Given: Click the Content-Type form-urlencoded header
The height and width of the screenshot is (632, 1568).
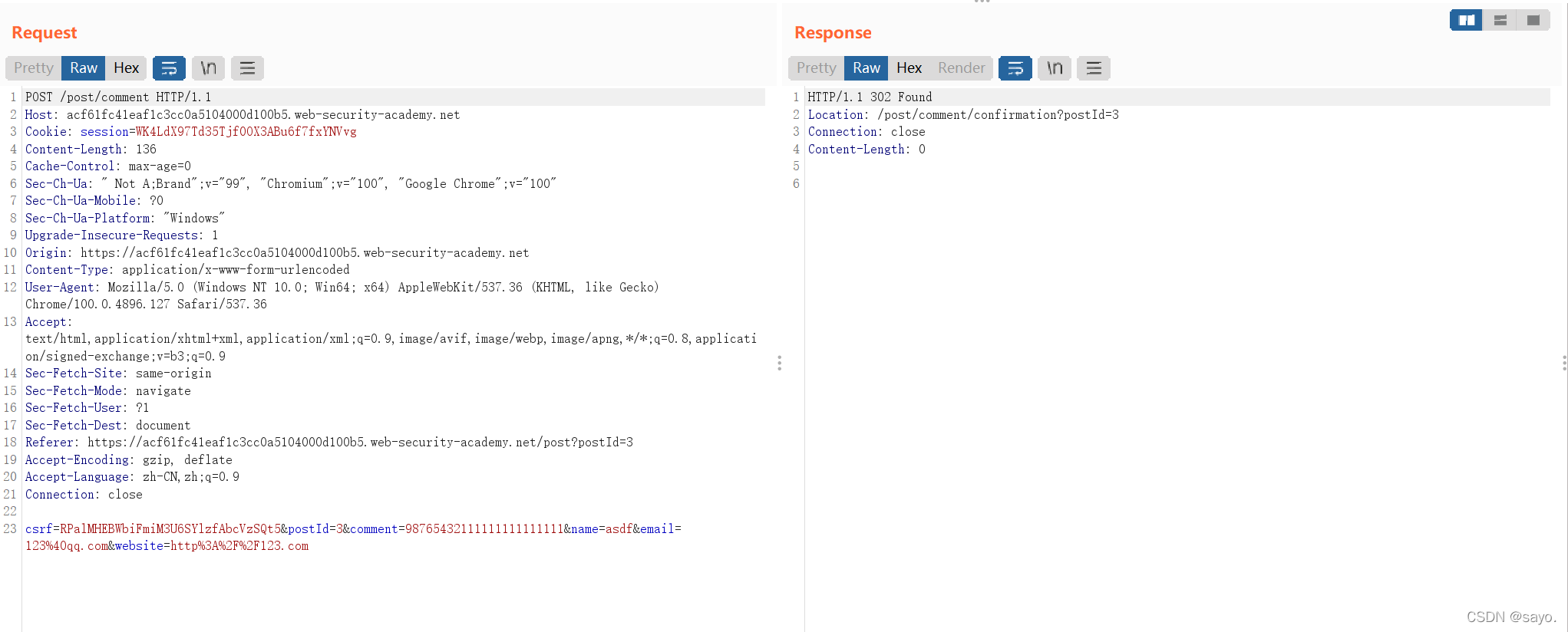Looking at the screenshot, I should click(187, 270).
